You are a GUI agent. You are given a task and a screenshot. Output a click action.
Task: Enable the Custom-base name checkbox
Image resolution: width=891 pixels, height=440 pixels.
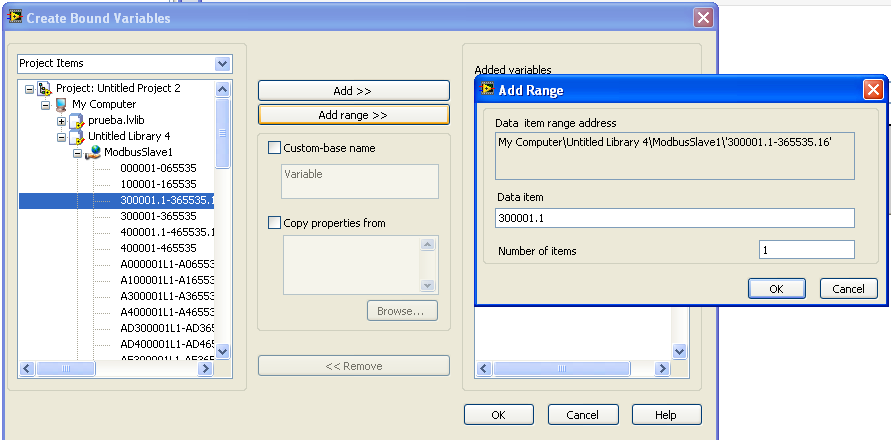point(274,148)
